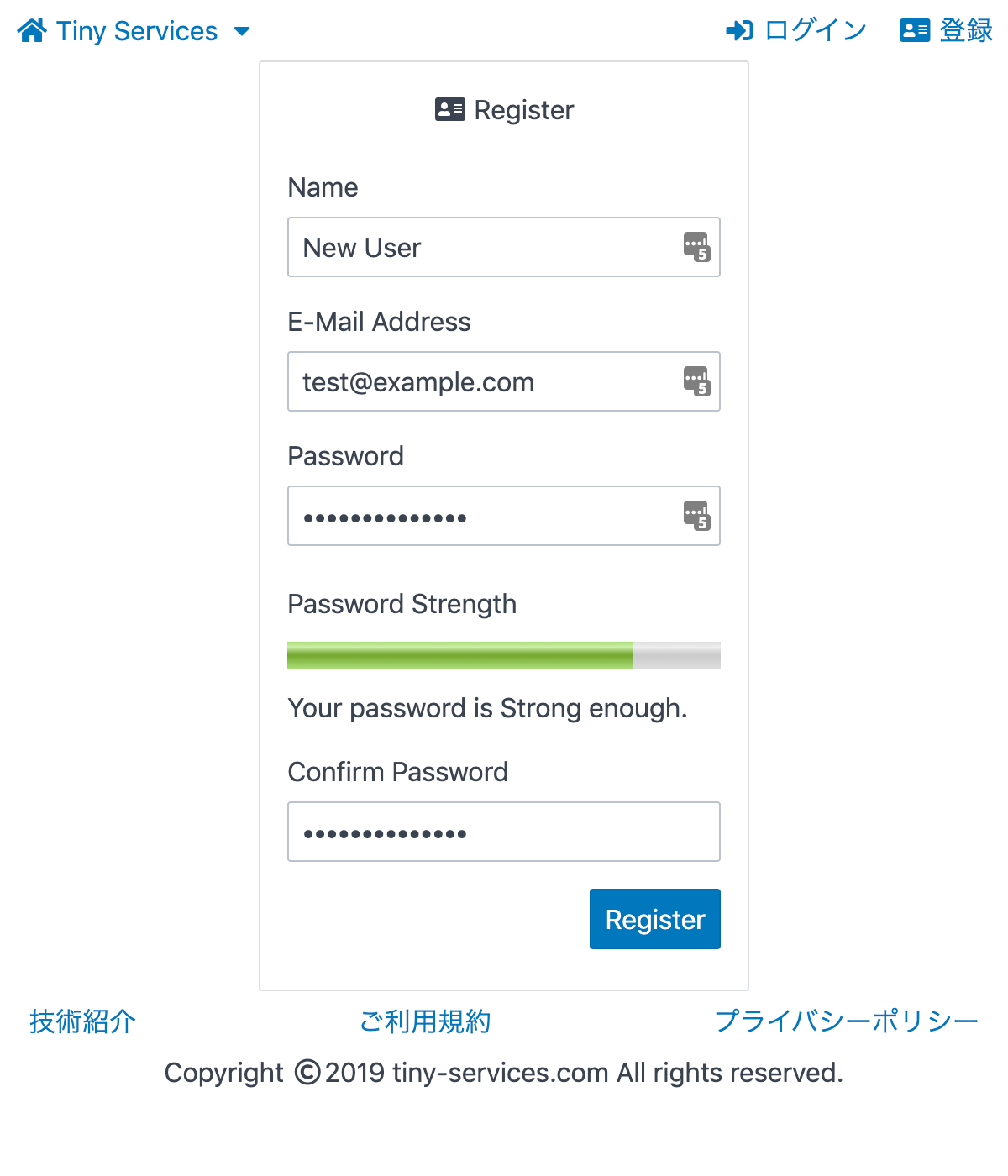Open the 技術紹介 link
Screen dimensions: 1008x1176
tap(81, 1021)
